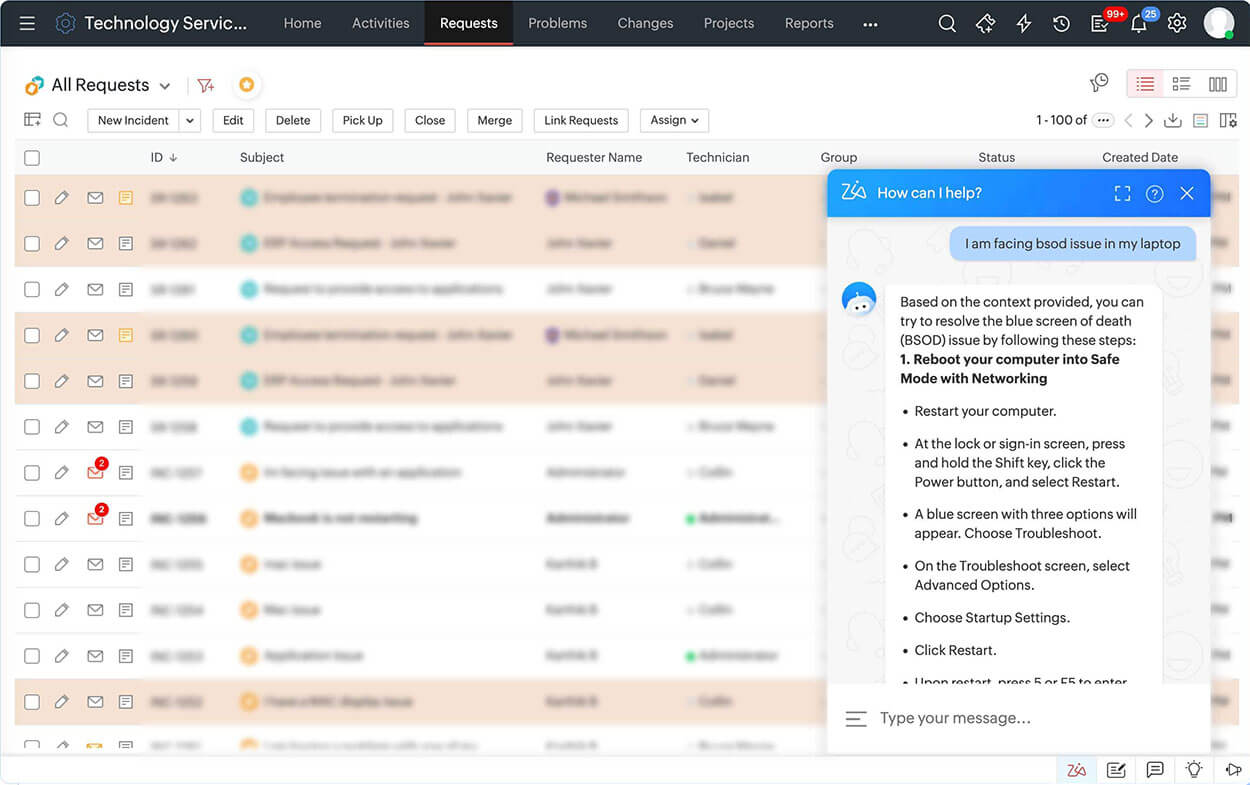1250x785 pixels.
Task: Tick the checkbox for the Macbook is not restarting row
Action: [x=32, y=519]
